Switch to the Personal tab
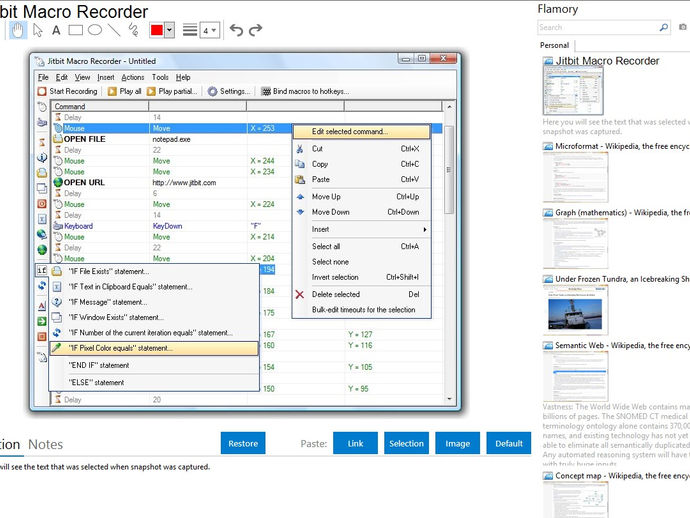The height and width of the screenshot is (518, 690). [x=554, y=45]
